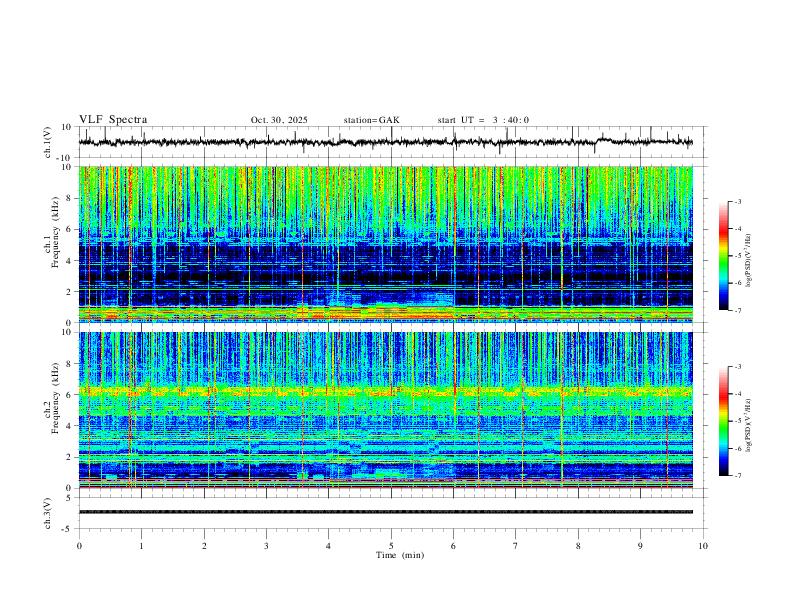Click the '-7' value on ch.2 colorbar
Image resolution: width=792 pixels, height=612 pixels.
point(737,476)
